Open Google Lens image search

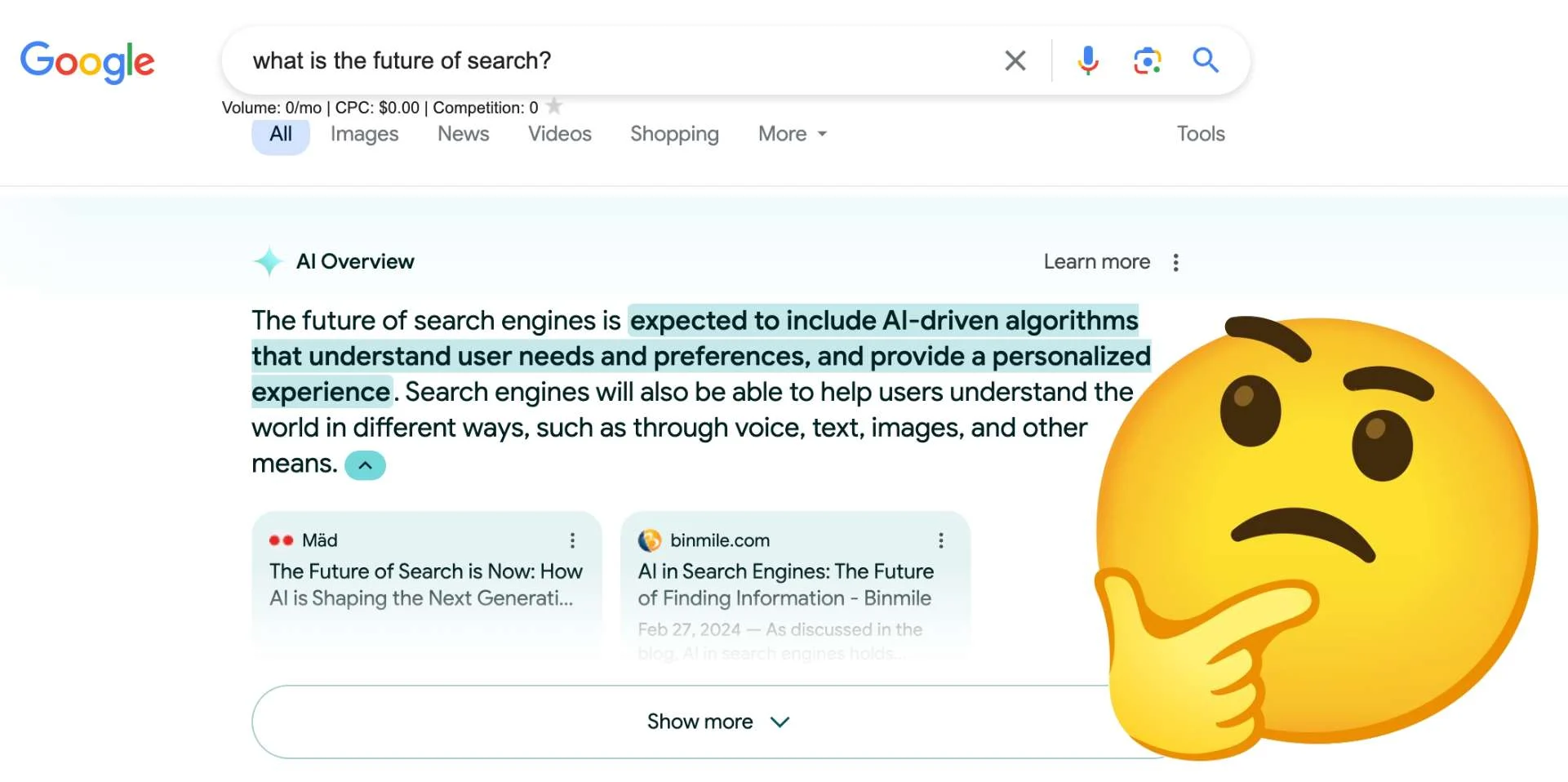(x=1147, y=60)
